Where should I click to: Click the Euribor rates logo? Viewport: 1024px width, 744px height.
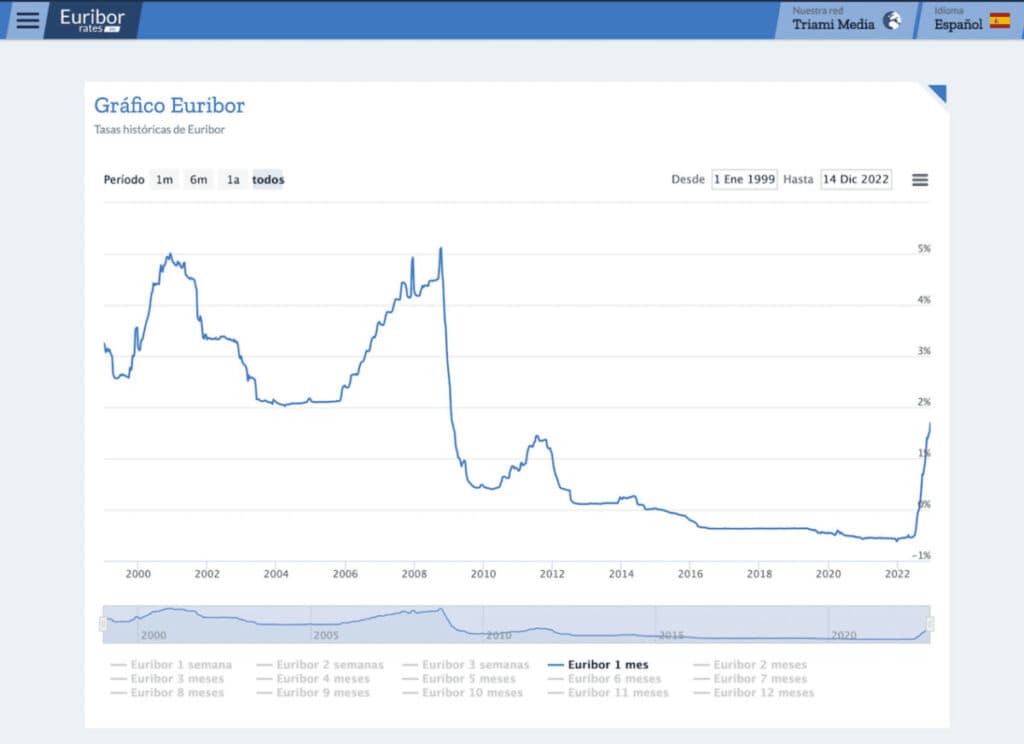click(91, 20)
